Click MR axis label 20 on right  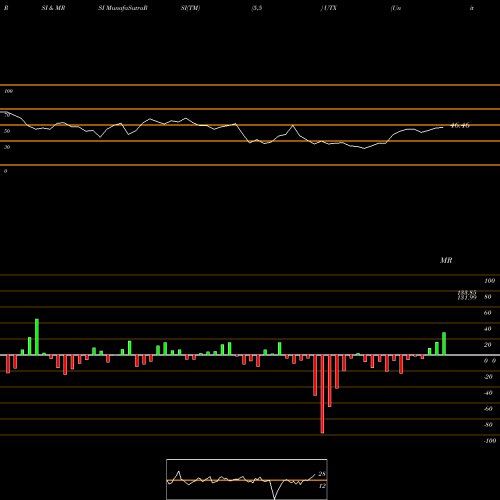point(488,345)
